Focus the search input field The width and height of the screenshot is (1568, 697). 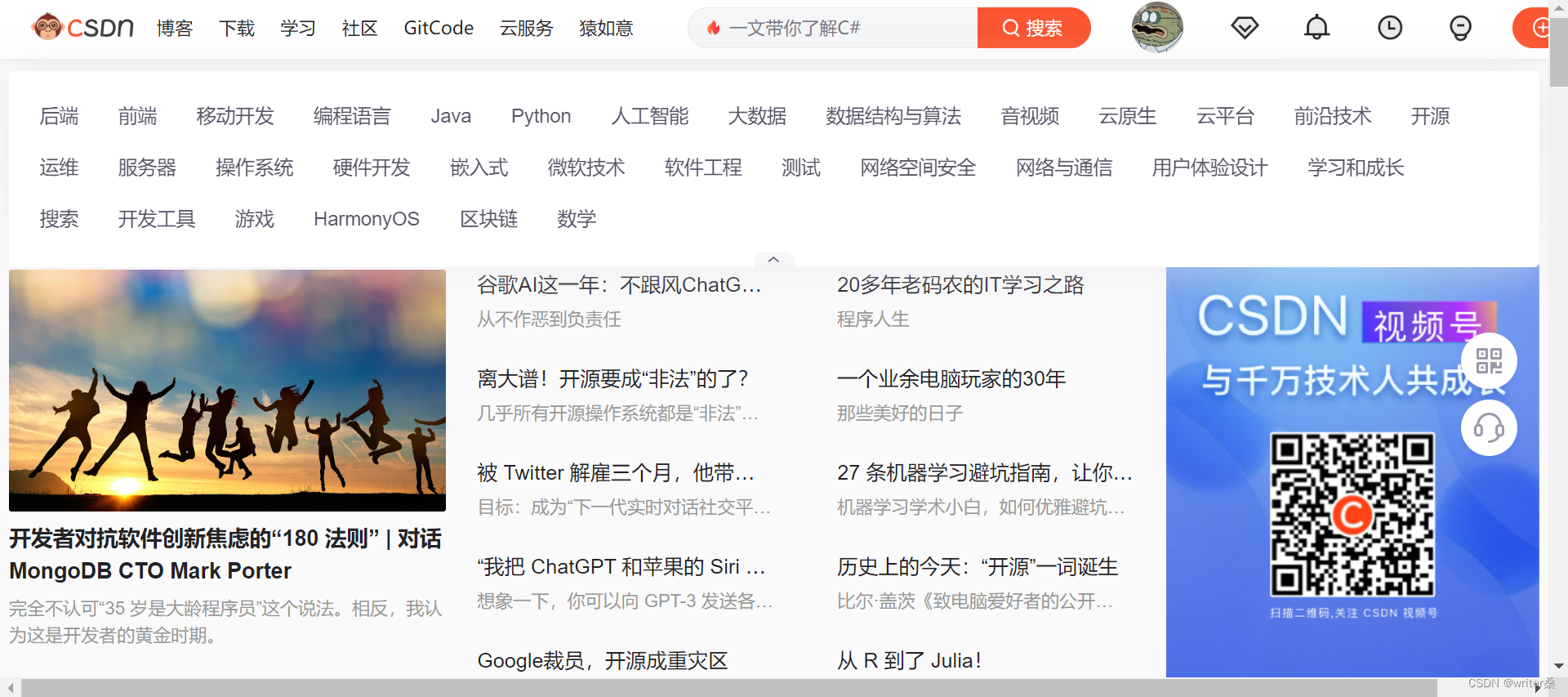click(x=833, y=28)
